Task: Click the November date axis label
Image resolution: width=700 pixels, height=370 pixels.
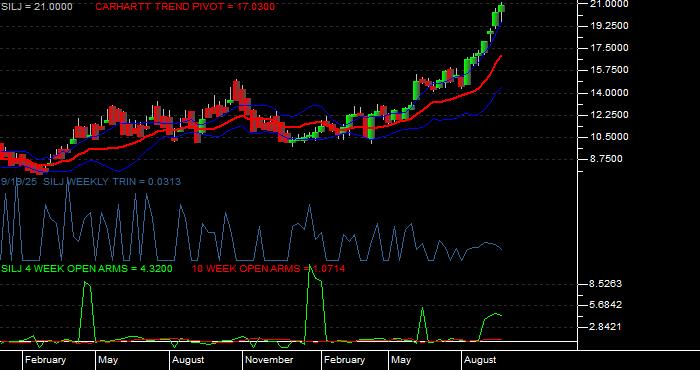Action: pos(270,360)
